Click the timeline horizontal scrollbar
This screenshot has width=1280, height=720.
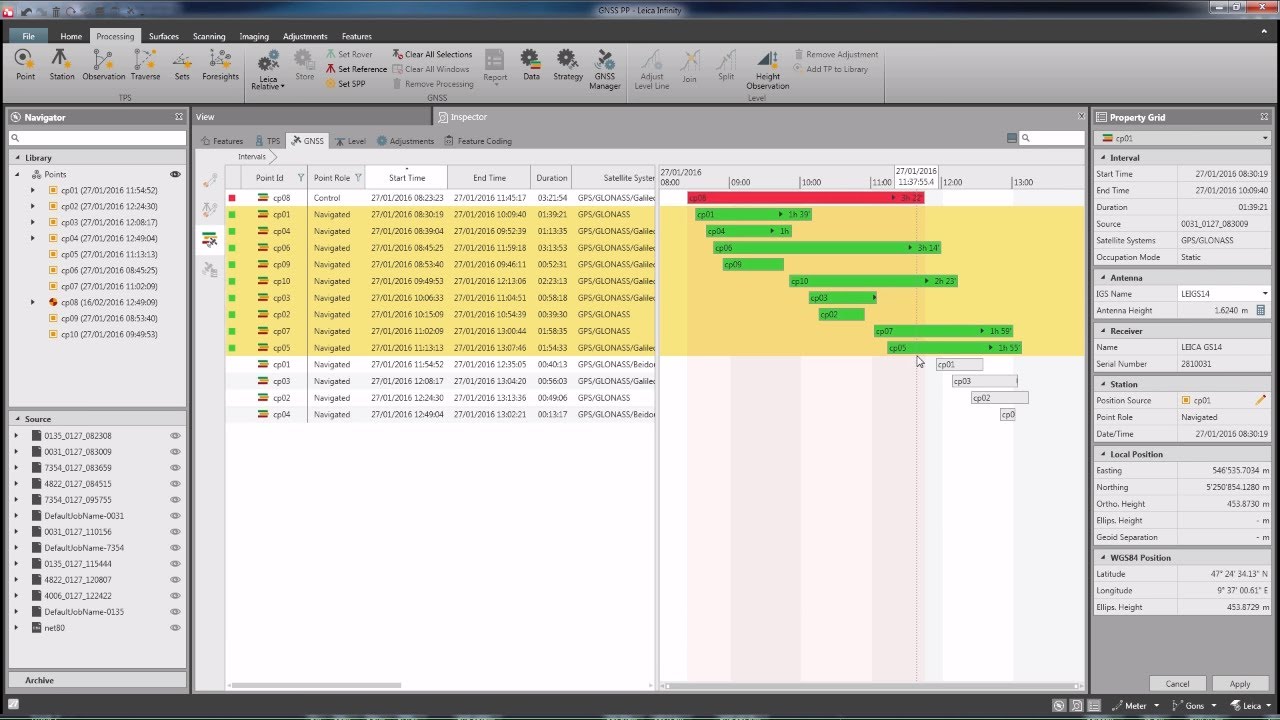[x=870, y=685]
